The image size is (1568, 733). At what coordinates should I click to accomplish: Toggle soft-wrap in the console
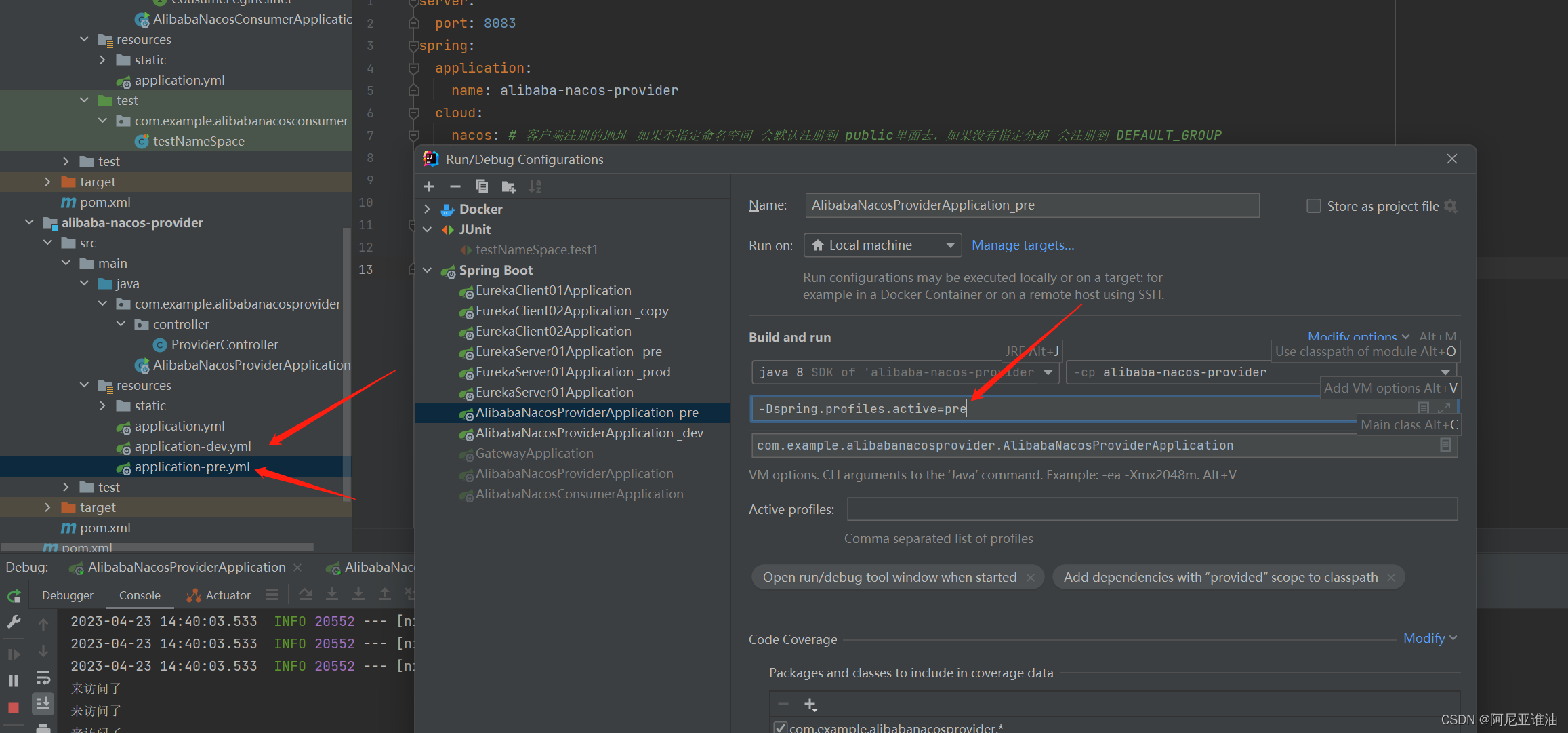pyautogui.click(x=43, y=677)
